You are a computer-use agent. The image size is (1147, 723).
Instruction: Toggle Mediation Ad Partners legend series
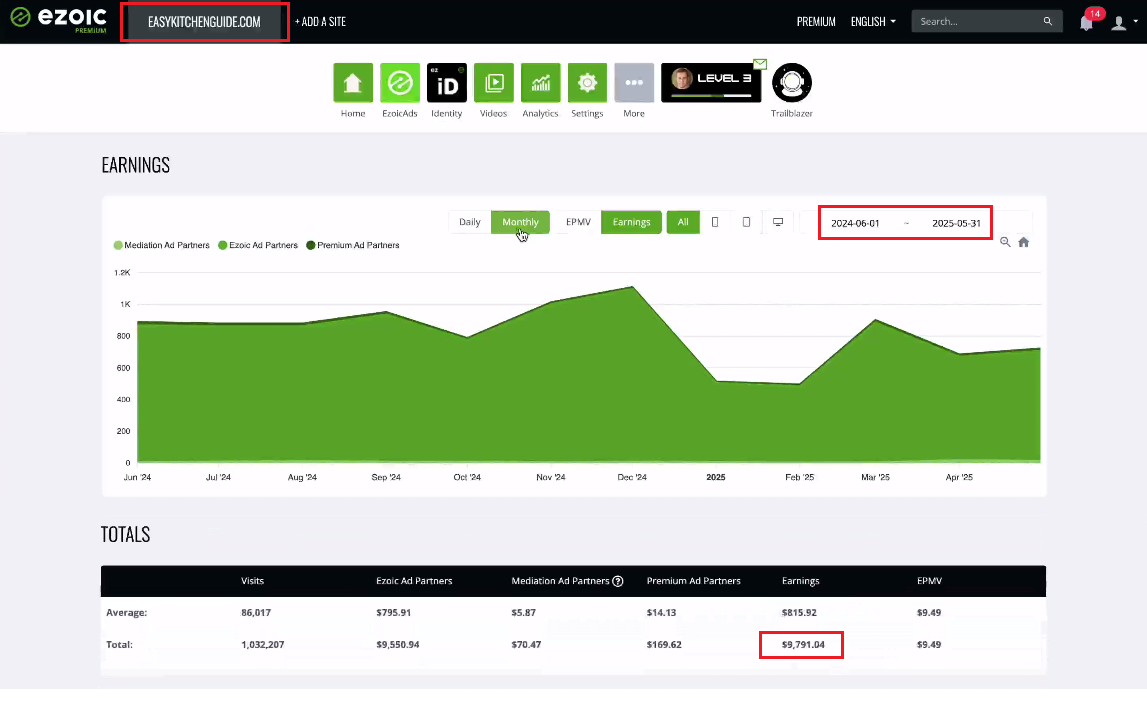[x=162, y=245]
